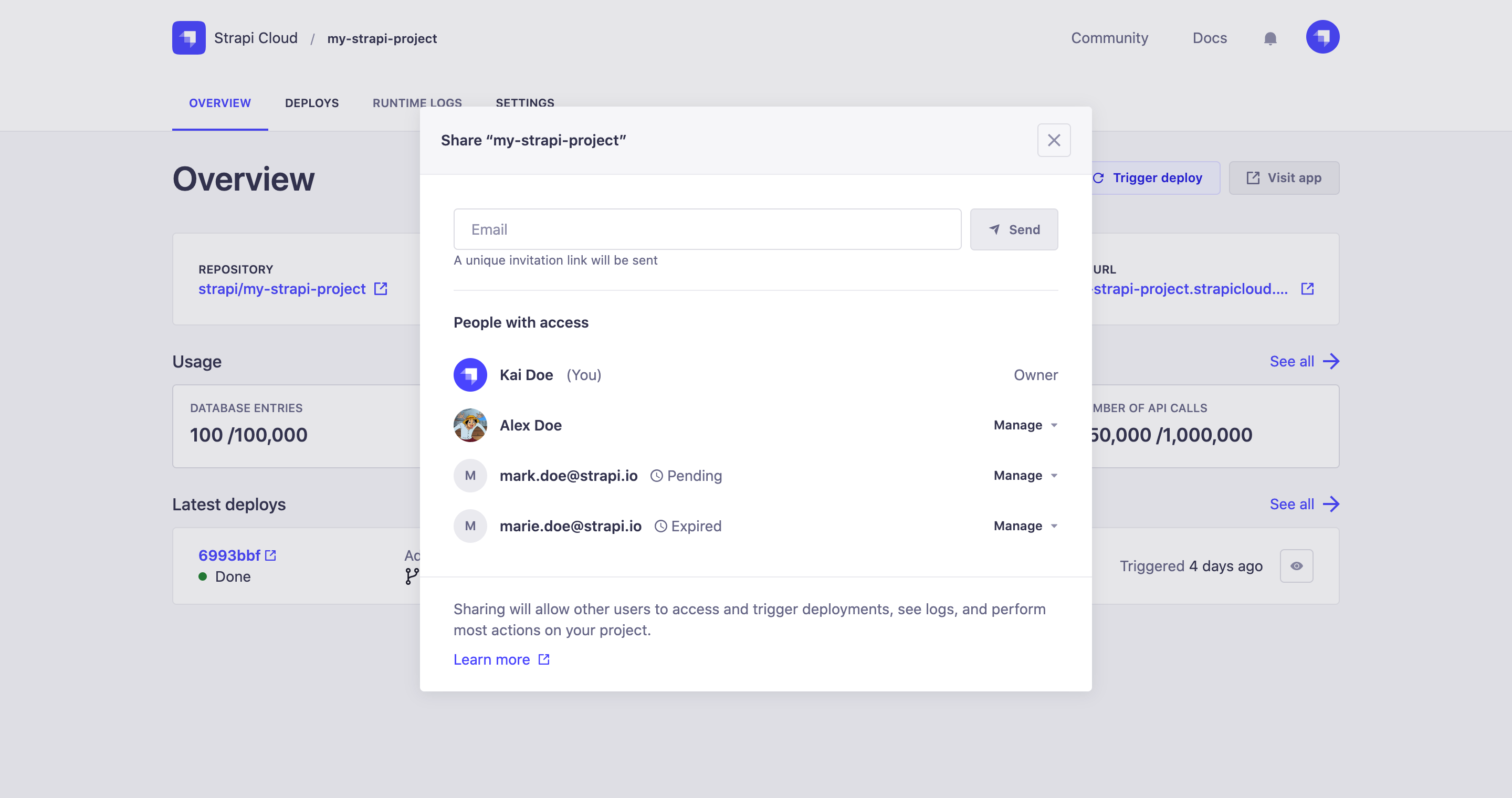
Task: Click the RUNTIME LOGS tab
Action: [417, 102]
